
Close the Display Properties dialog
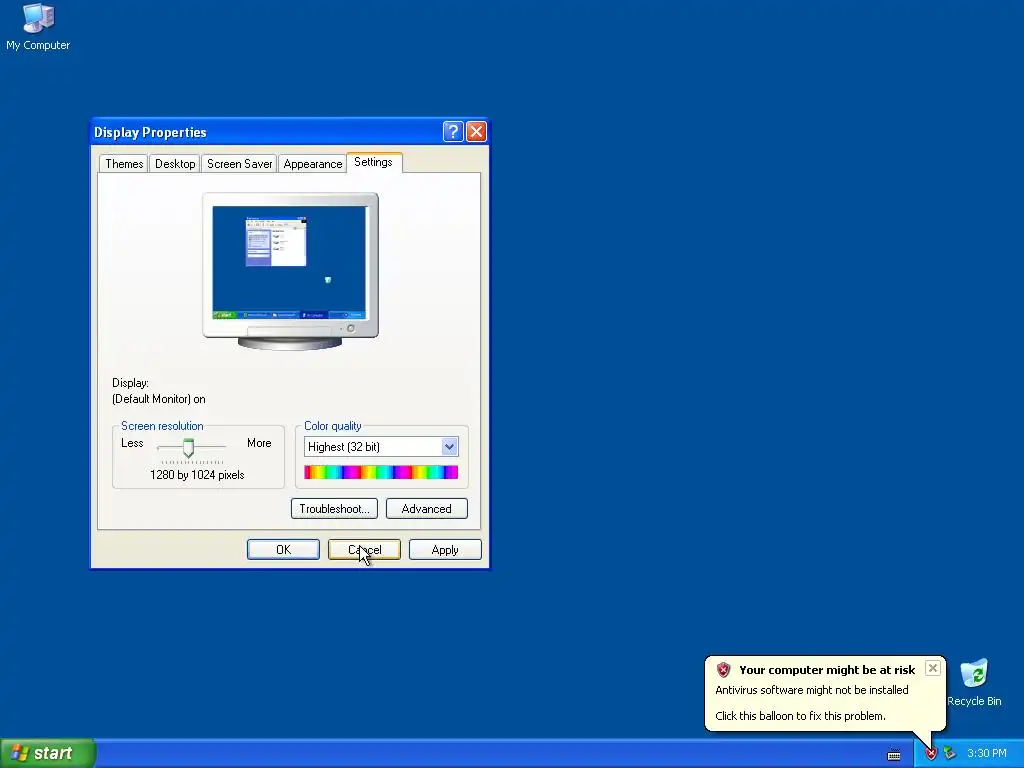(476, 132)
